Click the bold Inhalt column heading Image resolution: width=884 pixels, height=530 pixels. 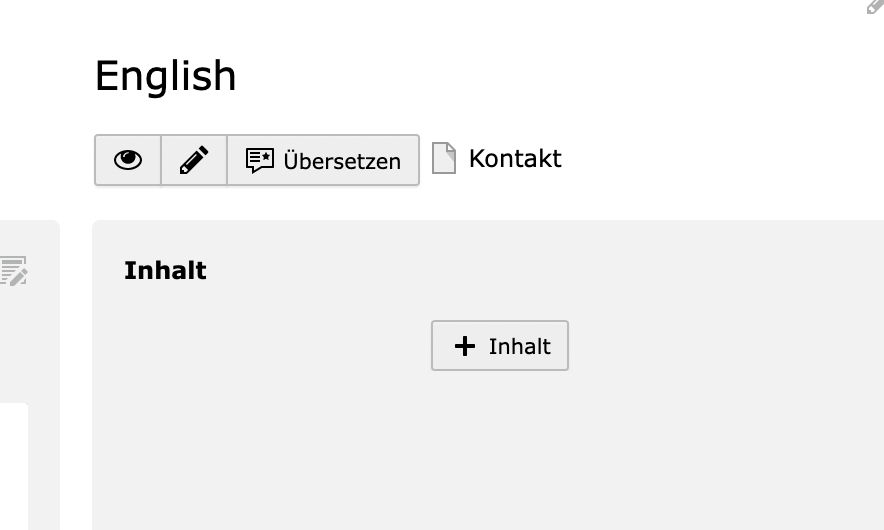tap(165, 270)
